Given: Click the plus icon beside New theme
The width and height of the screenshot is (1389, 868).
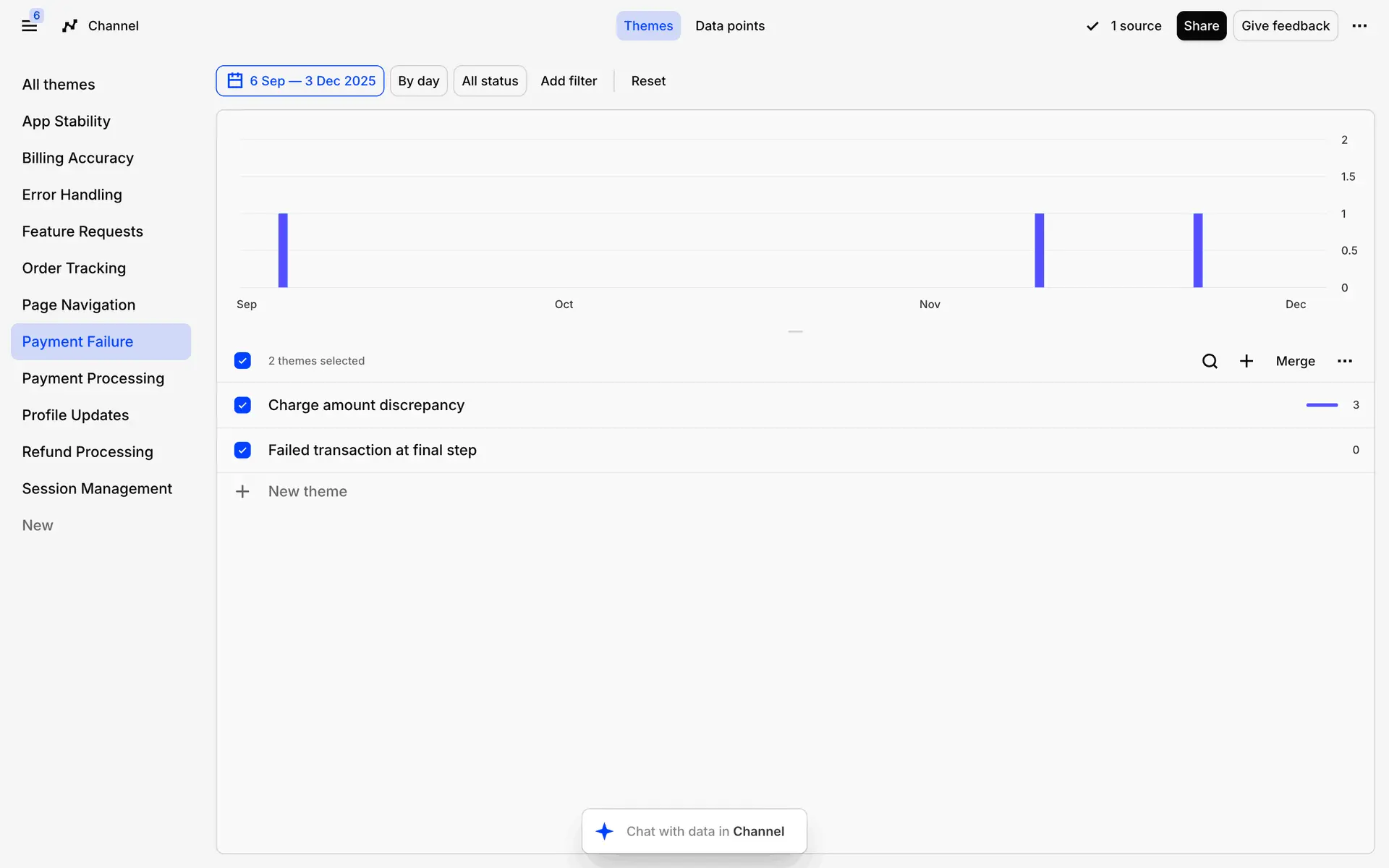Looking at the screenshot, I should pos(242,492).
